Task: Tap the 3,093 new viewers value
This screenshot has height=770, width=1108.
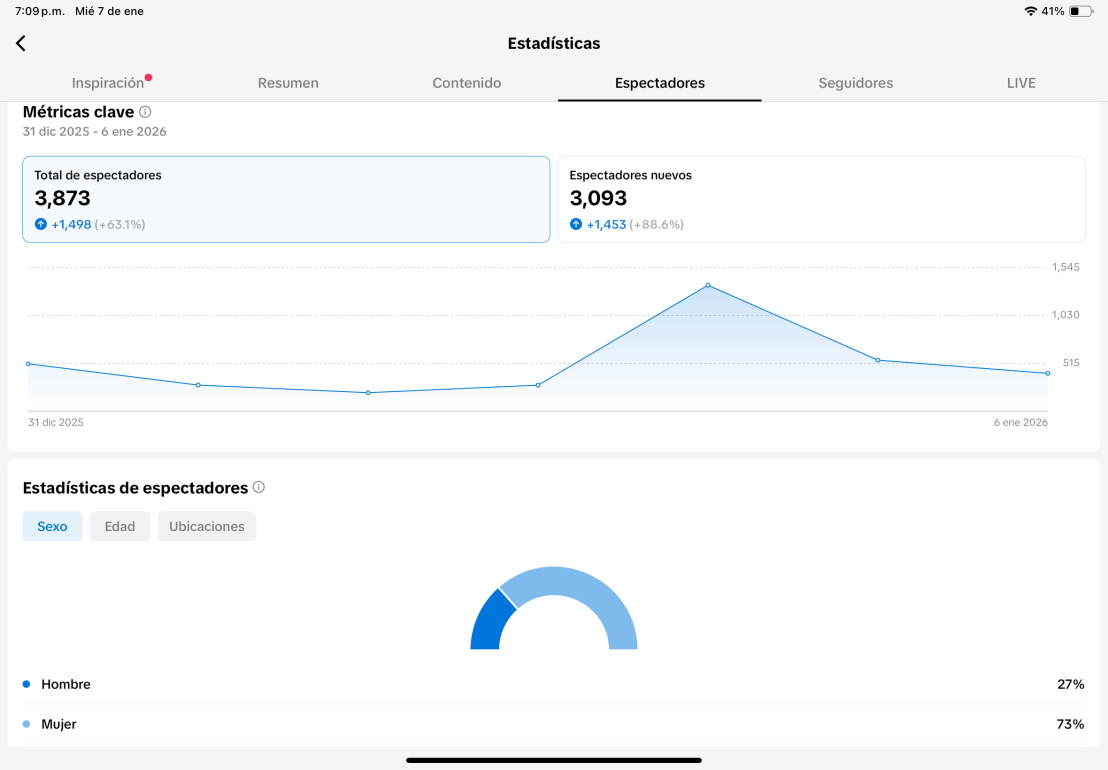Action: [598, 198]
